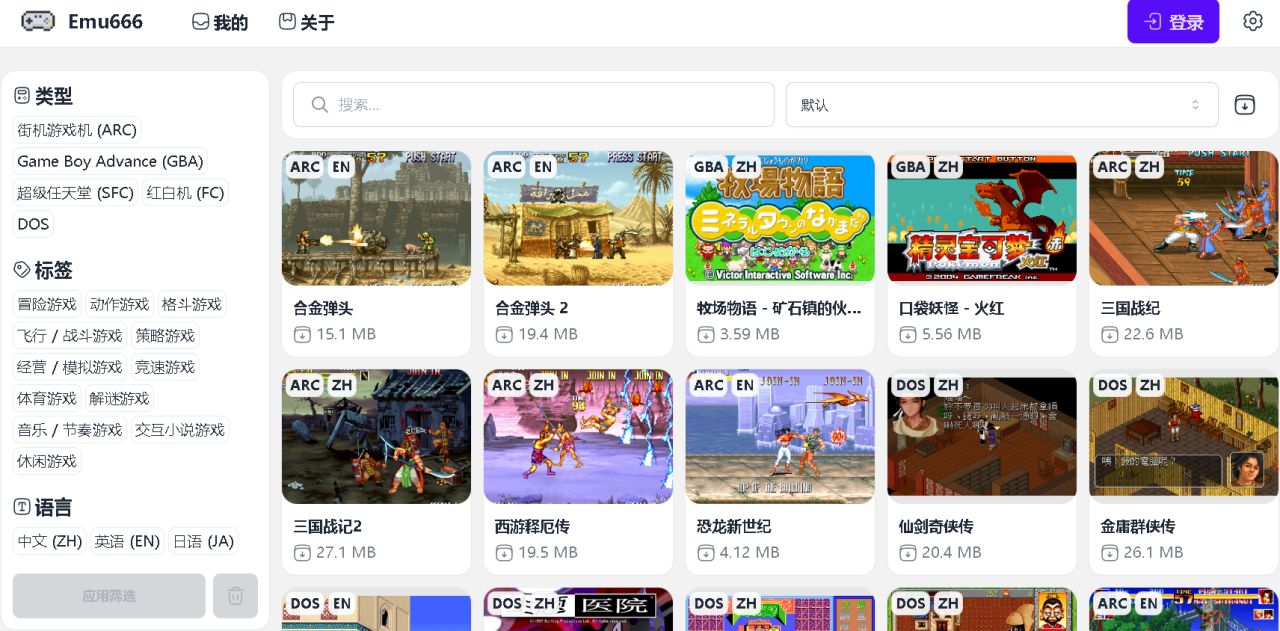1280x631 pixels.
Task: Open the 三国战纪 game thumbnail
Action: [1184, 218]
